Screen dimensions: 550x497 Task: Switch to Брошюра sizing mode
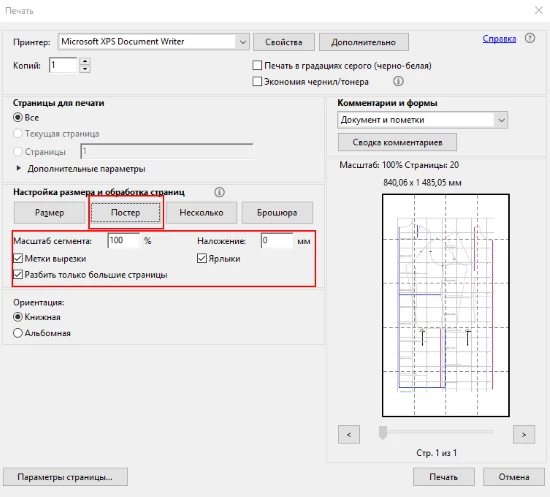point(277,213)
